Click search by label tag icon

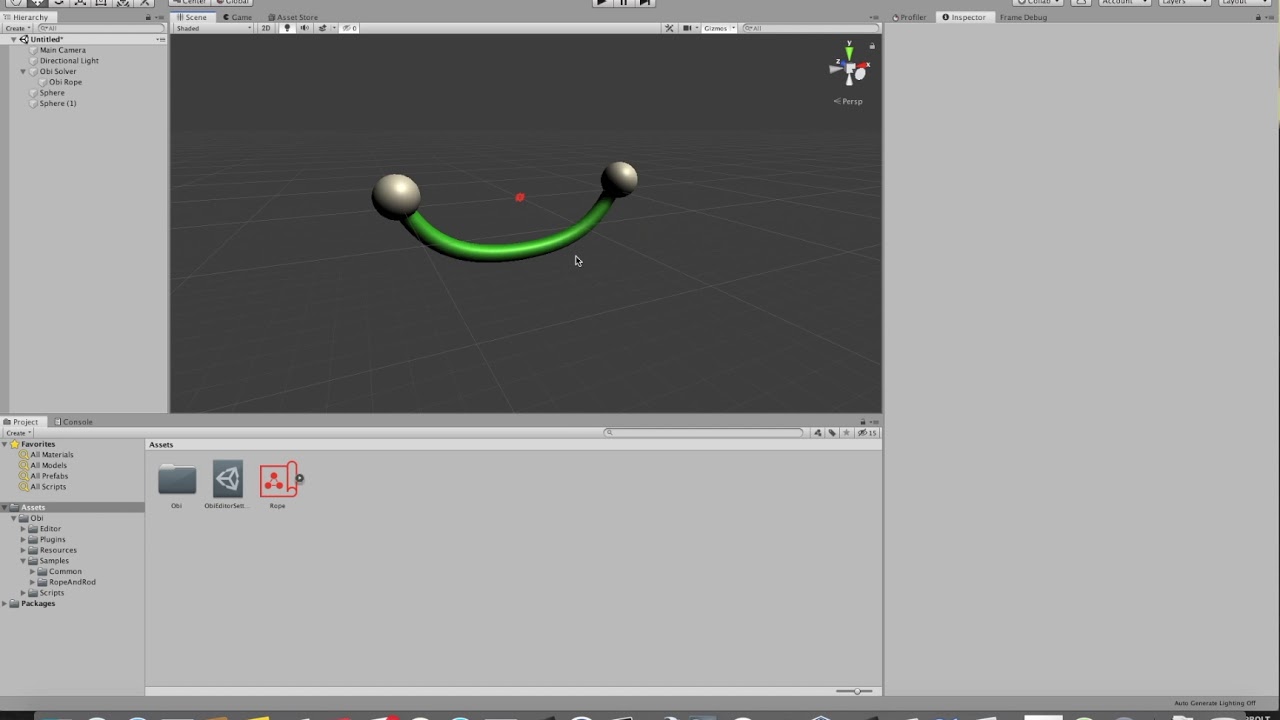pyautogui.click(x=832, y=433)
